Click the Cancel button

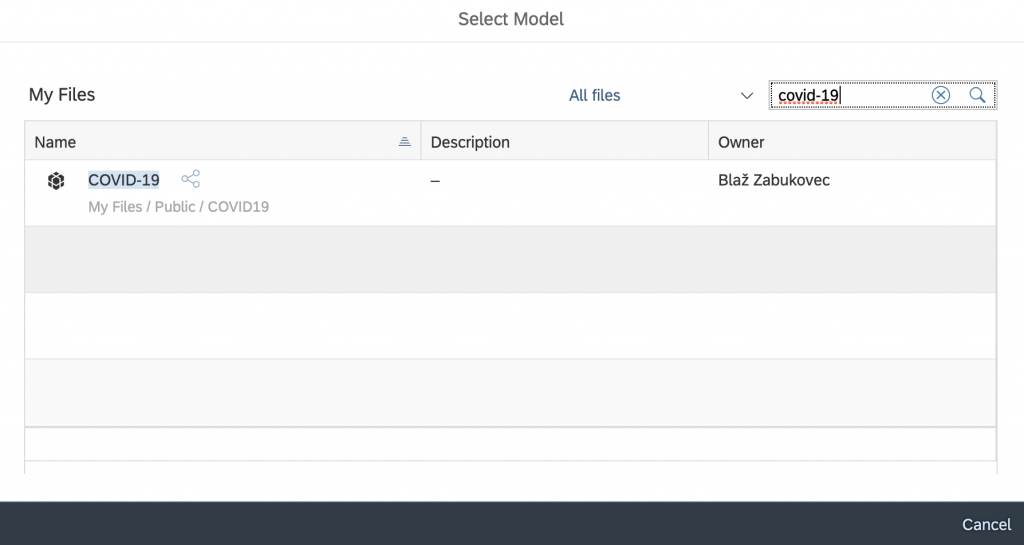(x=986, y=524)
